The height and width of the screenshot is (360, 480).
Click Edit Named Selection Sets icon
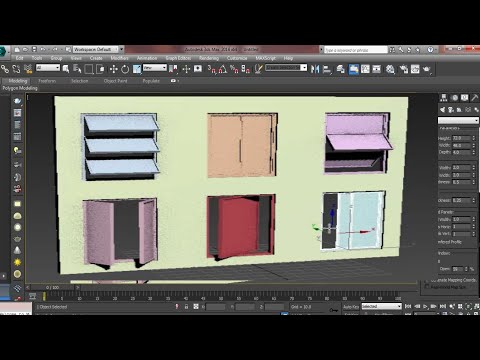258,69
